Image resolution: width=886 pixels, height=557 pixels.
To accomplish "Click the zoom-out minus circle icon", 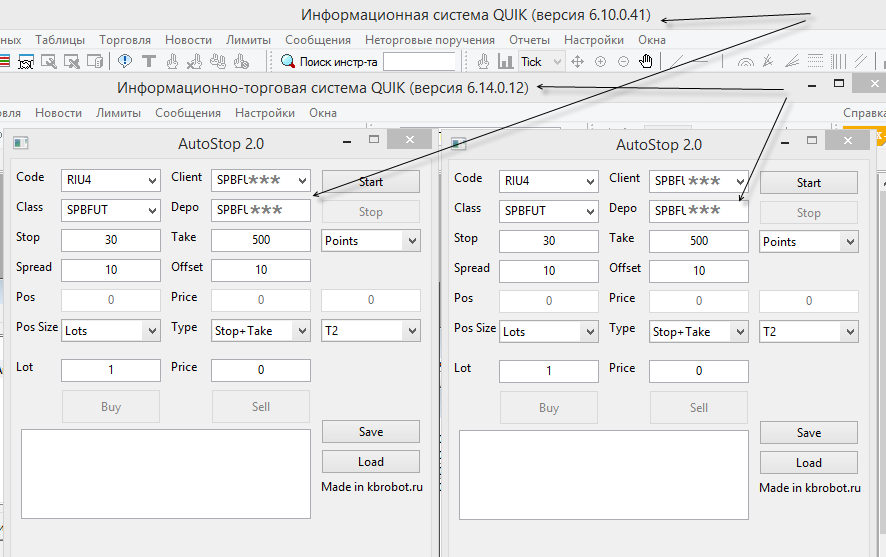I will click(623, 62).
